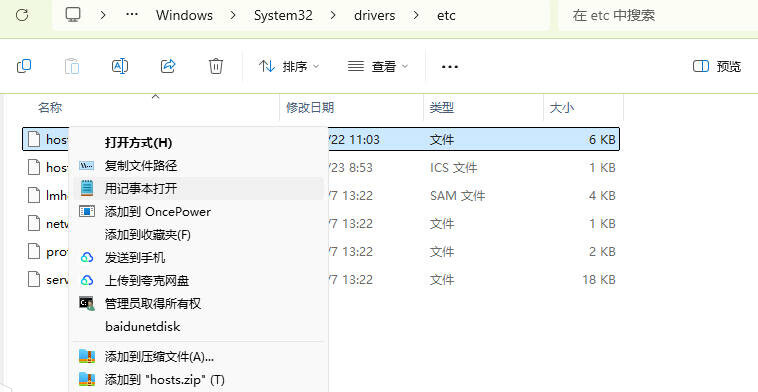Navigate to Windows breadcrumb folder
The image size is (758, 392).
(184, 15)
